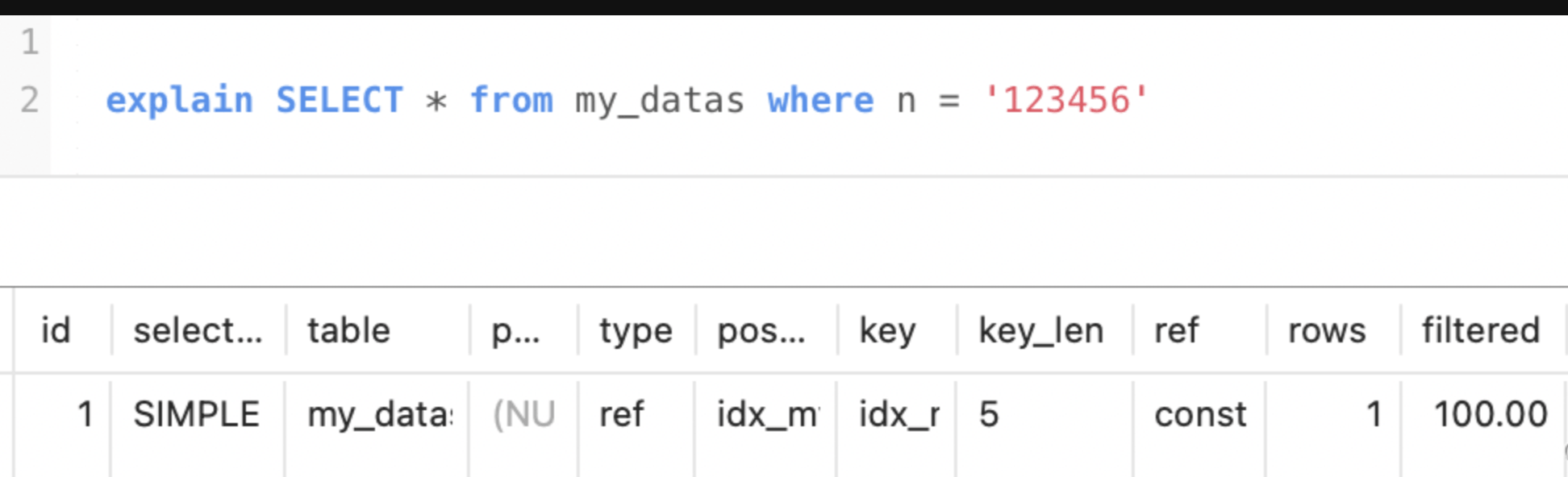
Task: Place cursor on the where keyword
Action: 819,101
